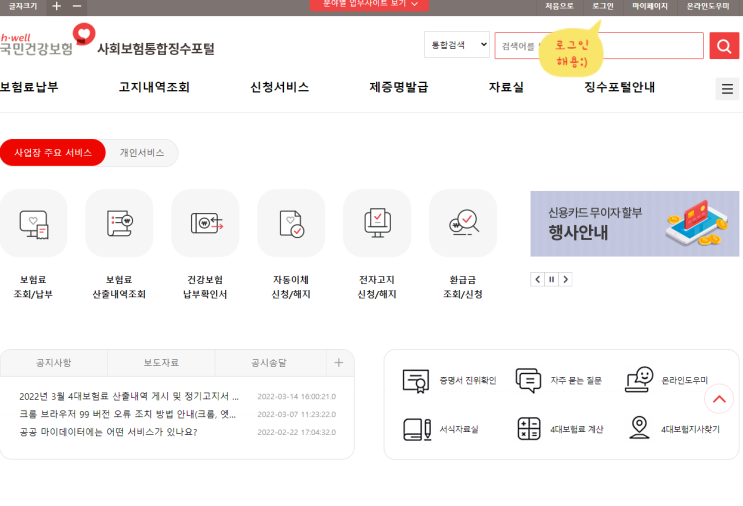The image size is (743, 506).
Task: Select the 공시송달 tab
Action: 269,363
